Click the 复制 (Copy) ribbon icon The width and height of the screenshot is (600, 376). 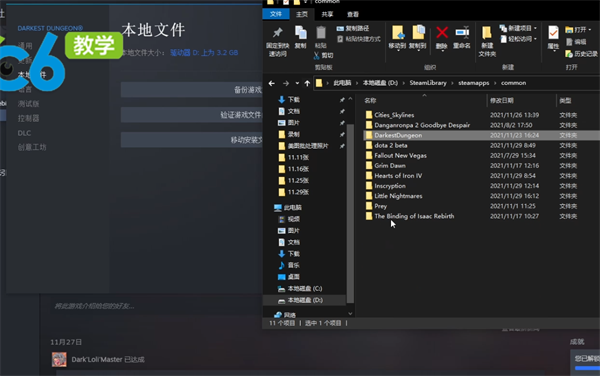pos(300,33)
